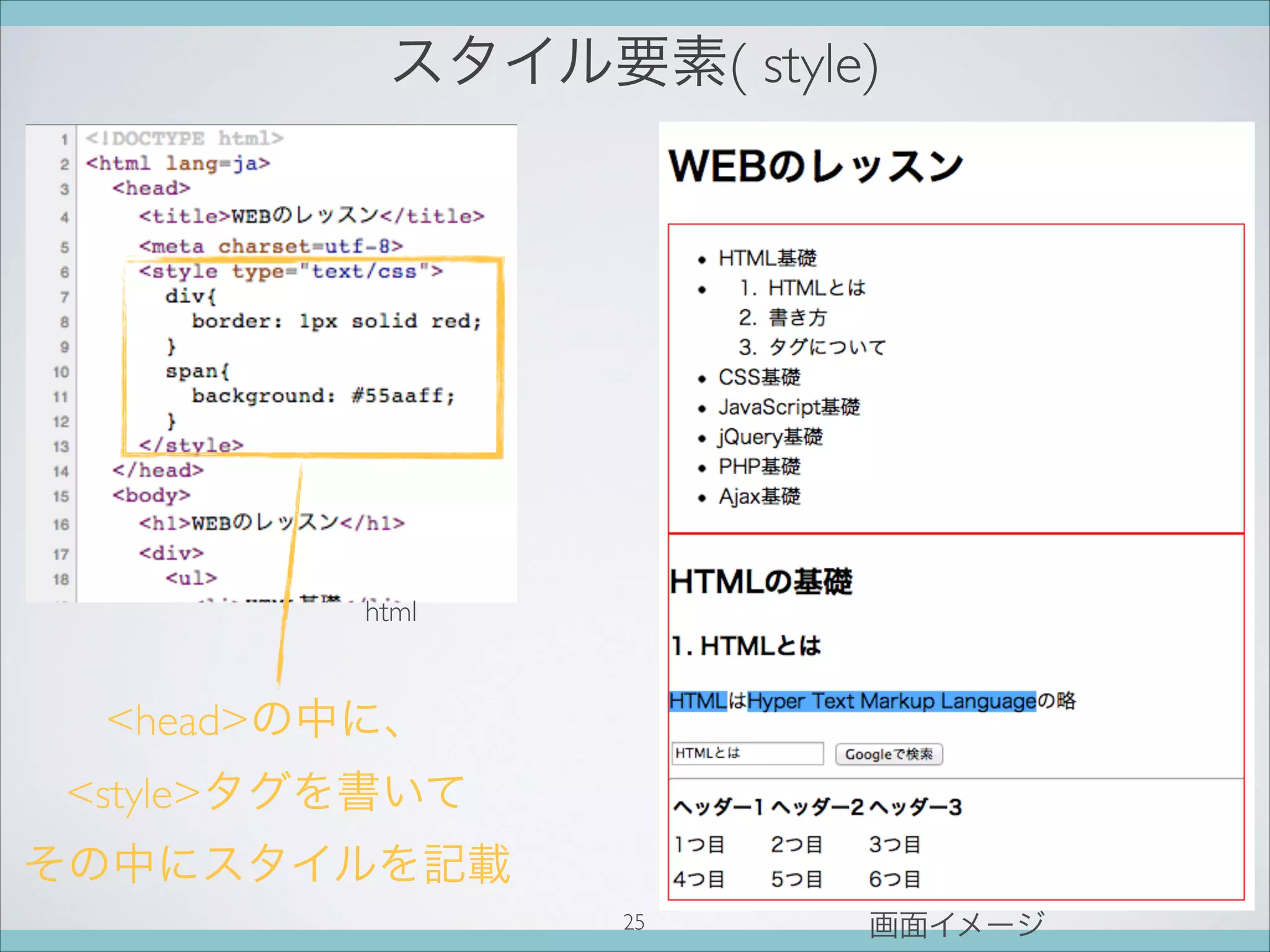Click the '5つ目' table cell

click(796, 879)
